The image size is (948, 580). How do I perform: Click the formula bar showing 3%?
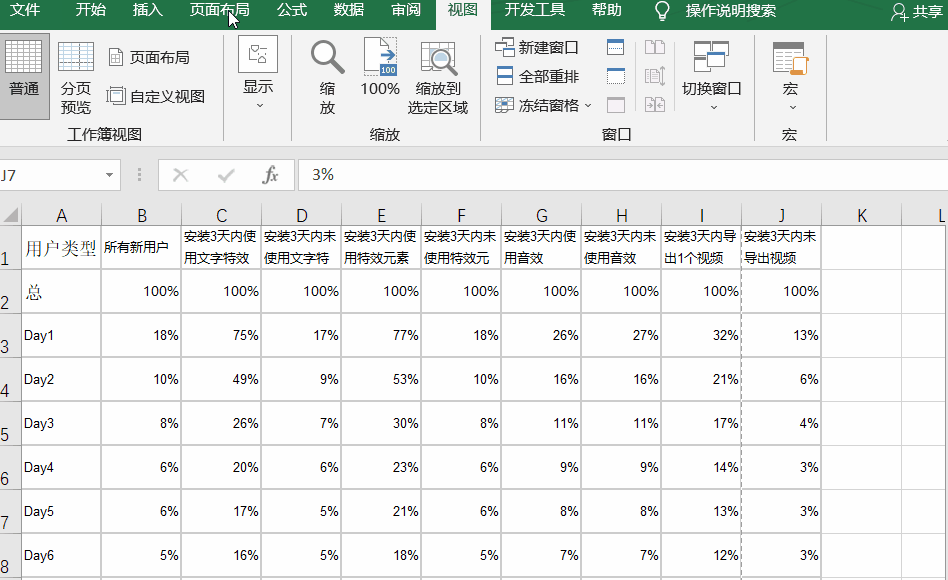click(x=623, y=175)
